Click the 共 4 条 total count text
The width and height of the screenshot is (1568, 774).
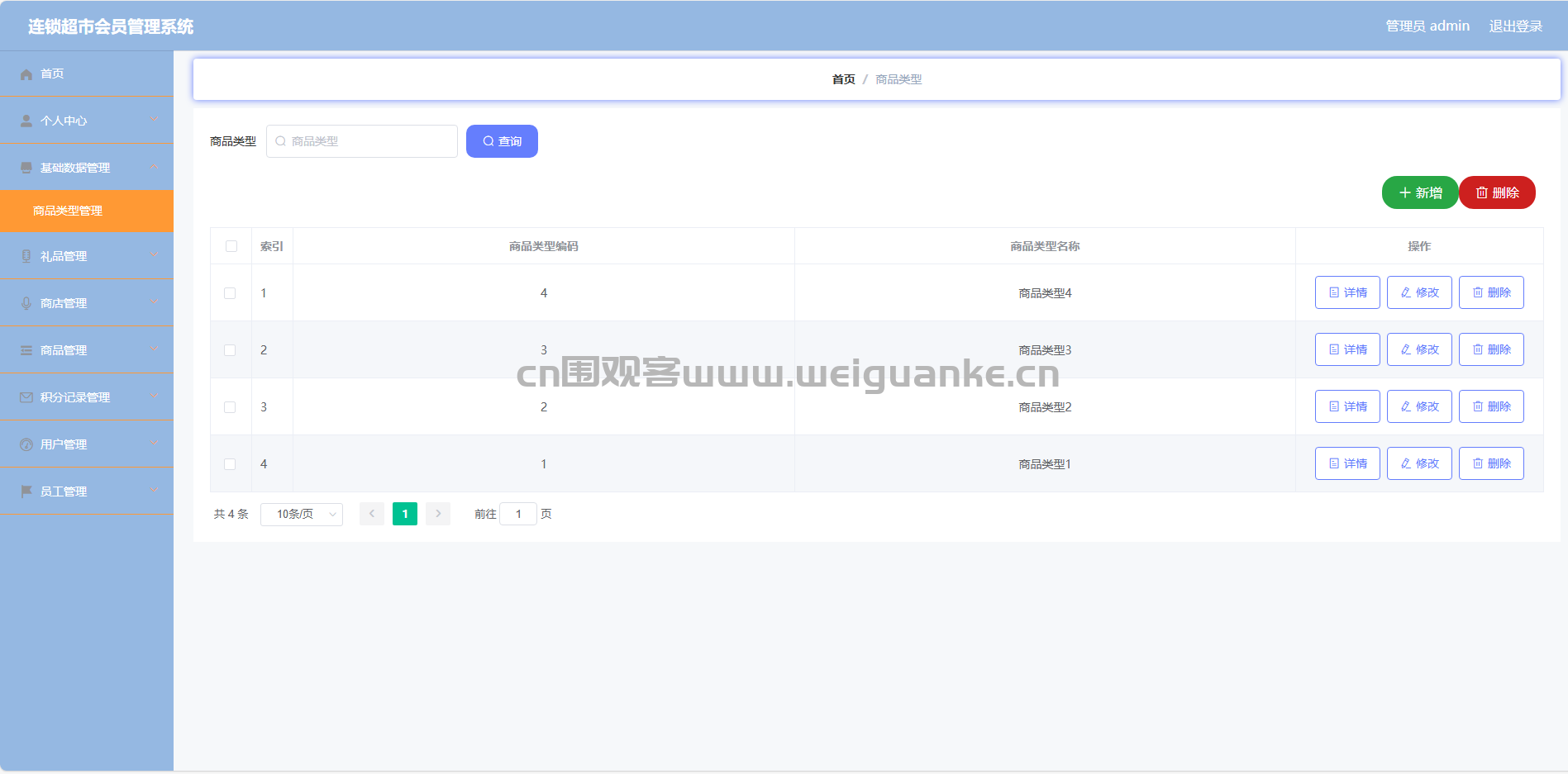(231, 514)
